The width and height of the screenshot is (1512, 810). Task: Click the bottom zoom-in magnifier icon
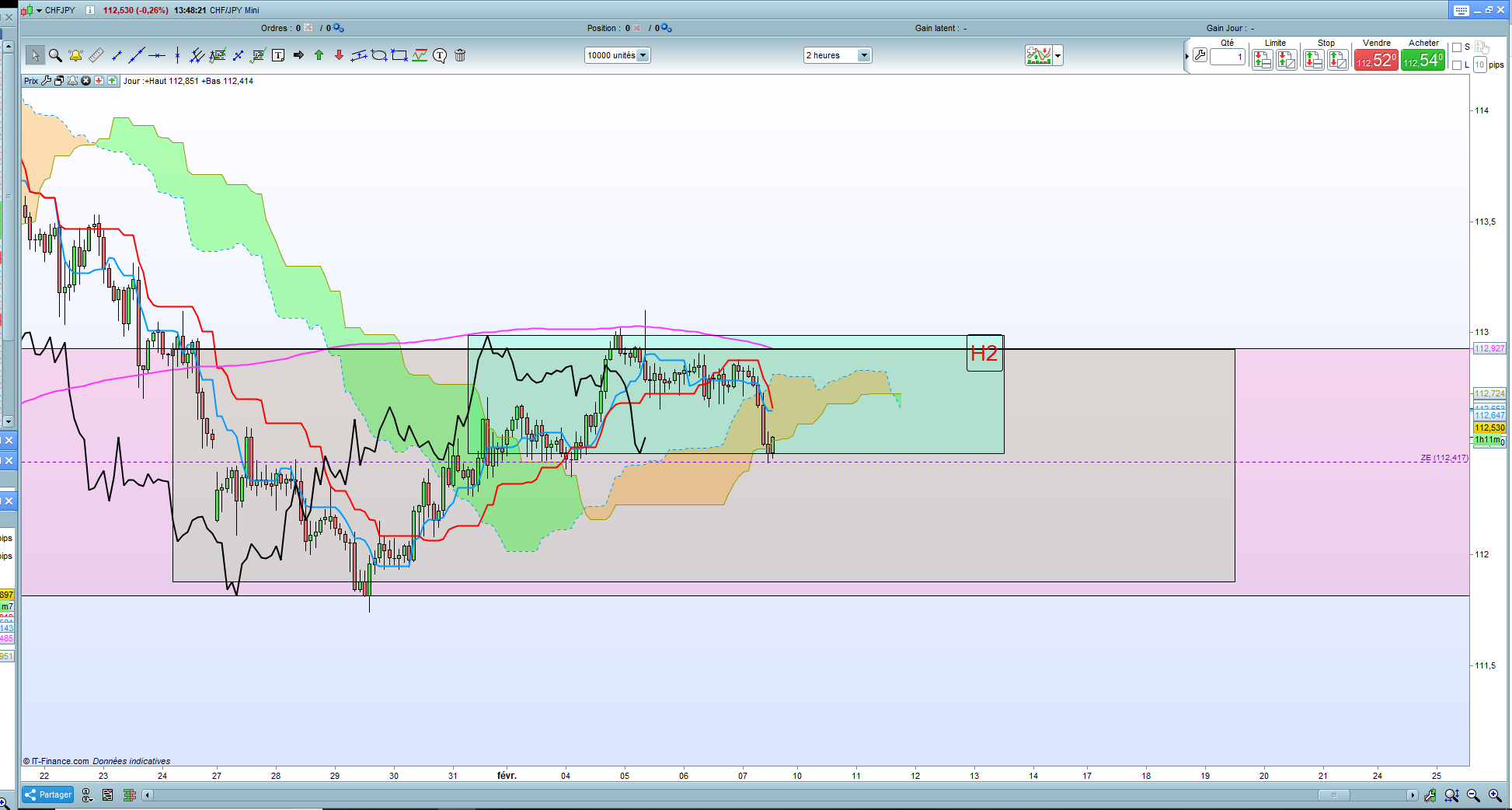click(x=1495, y=795)
